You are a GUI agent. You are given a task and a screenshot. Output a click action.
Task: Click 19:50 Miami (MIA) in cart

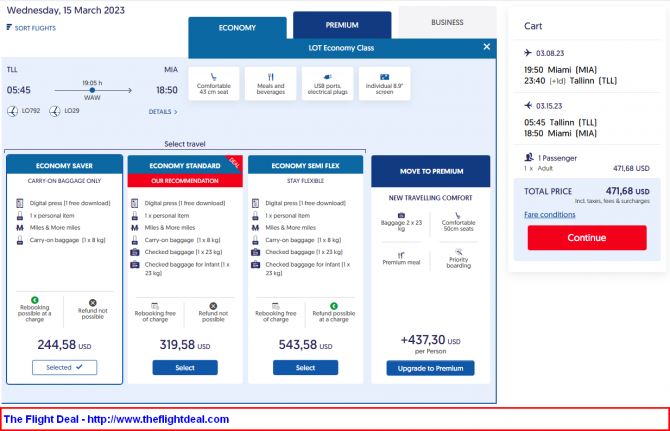click(x=560, y=70)
